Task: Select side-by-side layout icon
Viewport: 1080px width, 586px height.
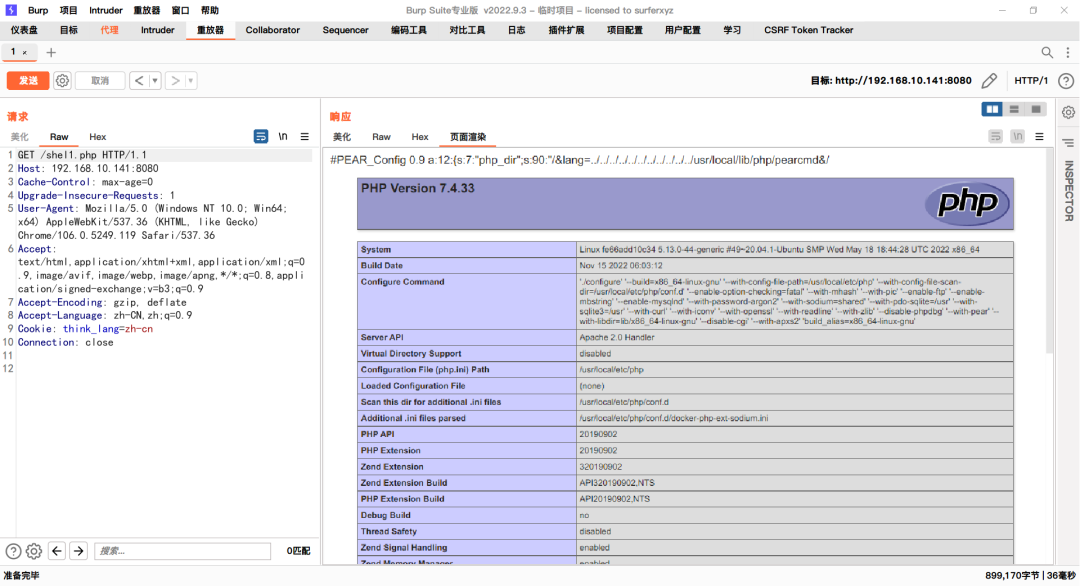Action: coord(992,109)
